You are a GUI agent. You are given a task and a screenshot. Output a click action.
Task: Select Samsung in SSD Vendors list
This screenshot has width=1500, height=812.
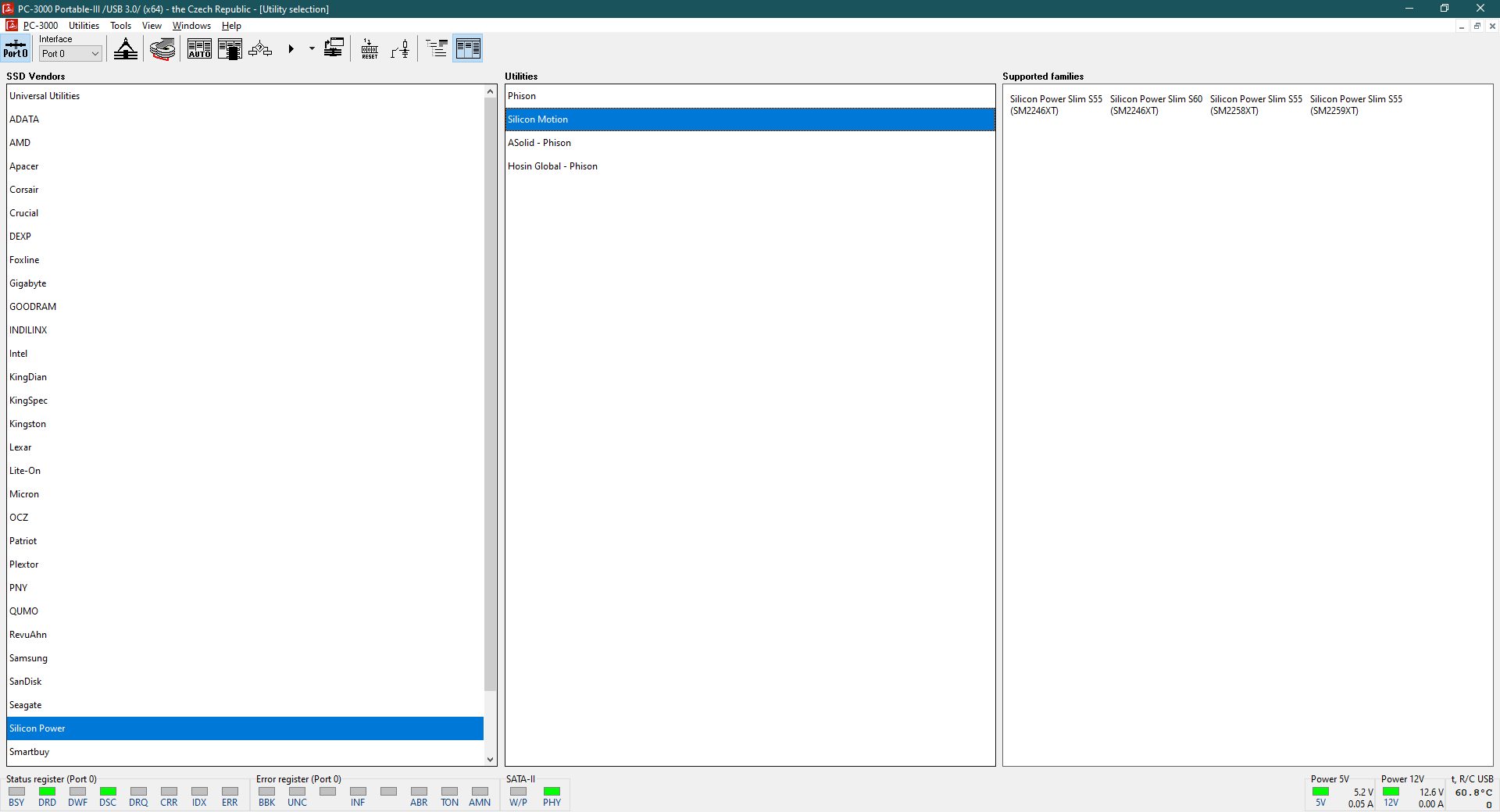28,658
